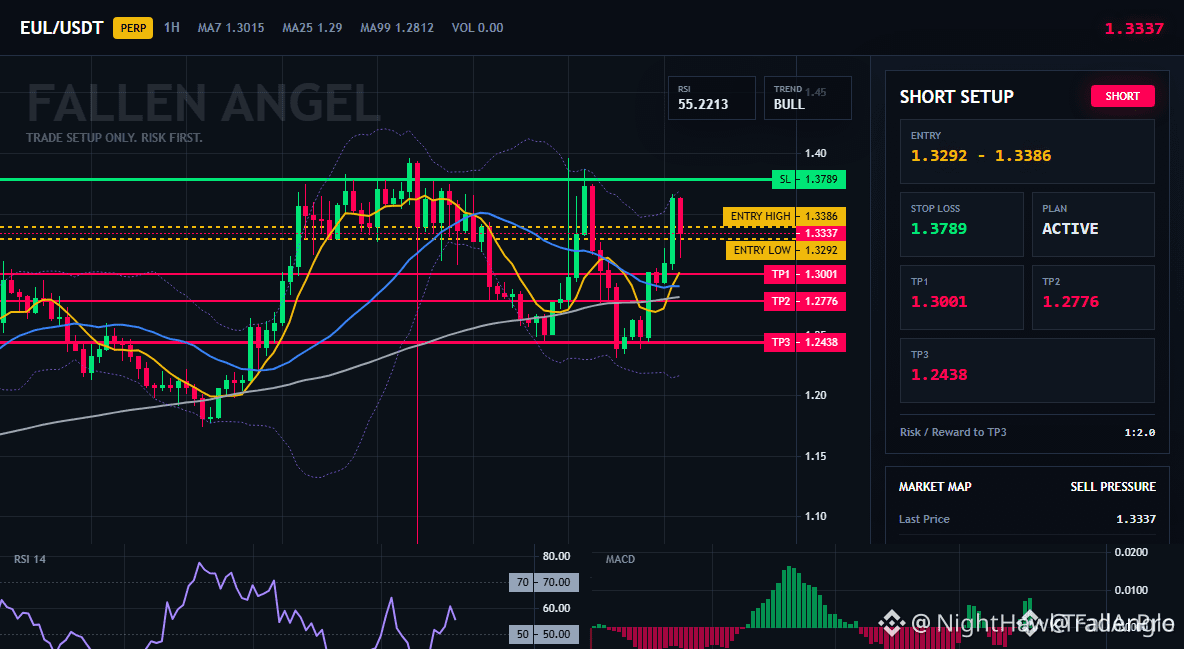The height and width of the screenshot is (649, 1184).
Task: Click the Last Price row label
Action: [924, 519]
